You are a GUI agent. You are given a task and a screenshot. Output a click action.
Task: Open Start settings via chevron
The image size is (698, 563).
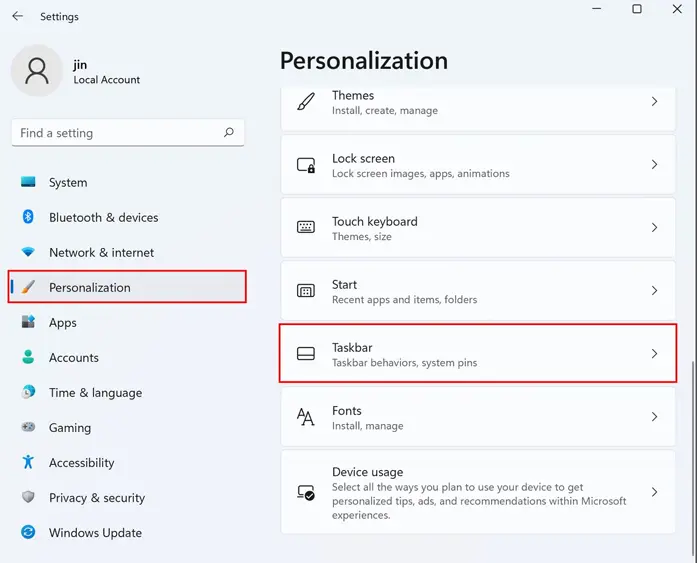pos(654,291)
